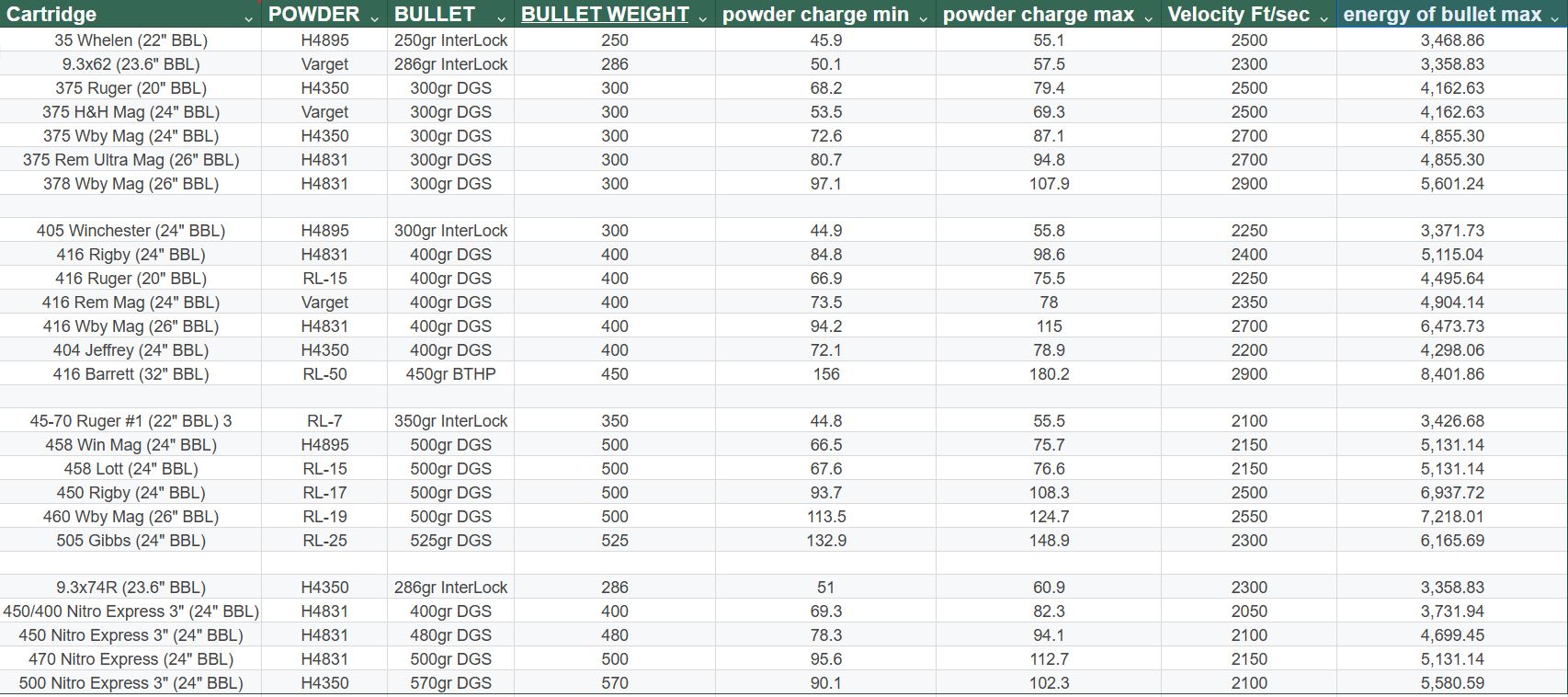This screenshot has width=1568, height=697.
Task: Expand the BULLET column filter arrow
Action: click(x=501, y=18)
